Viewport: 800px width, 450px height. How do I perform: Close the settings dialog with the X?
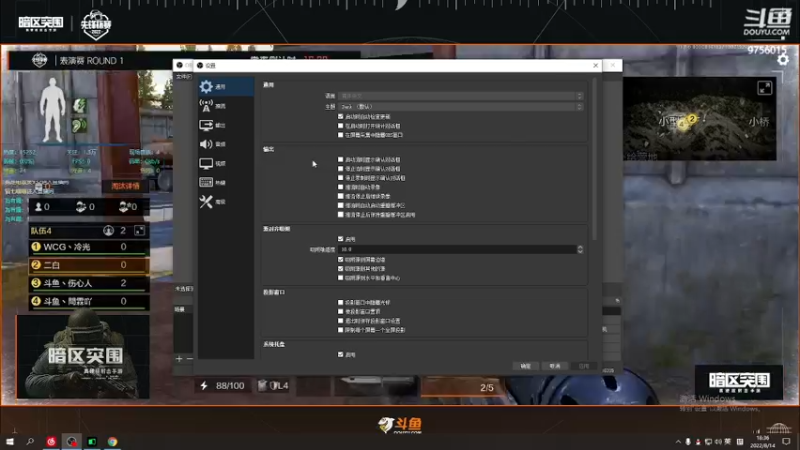click(595, 65)
